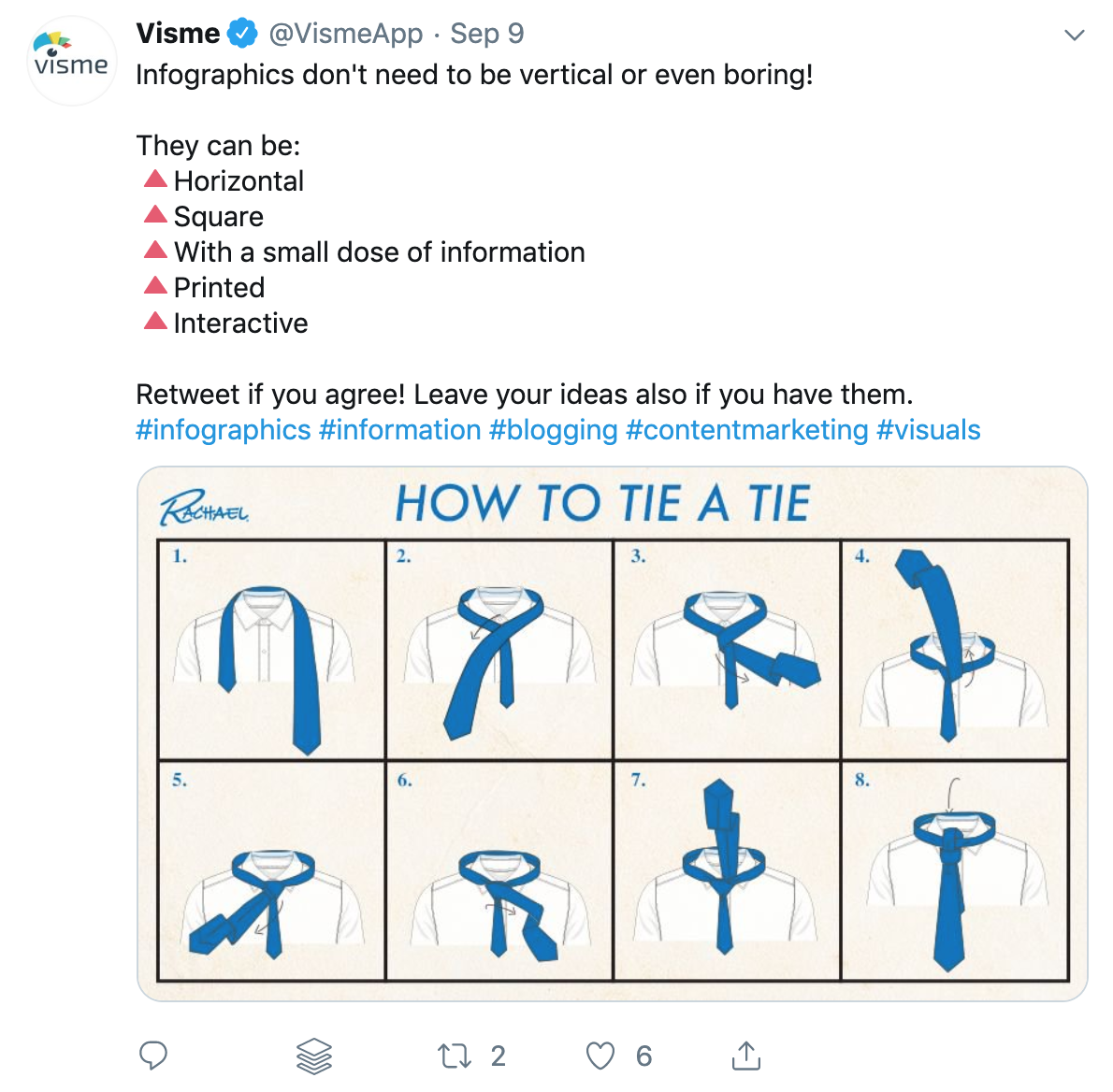The image size is (1113, 1092).
Task: Click the retweet count 2
Action: point(499,1056)
